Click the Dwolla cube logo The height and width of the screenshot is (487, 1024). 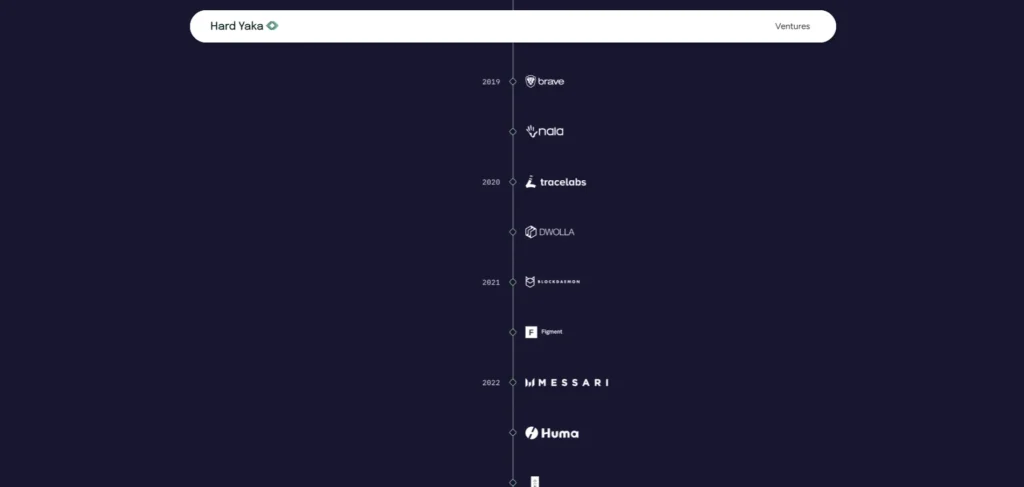click(550, 232)
